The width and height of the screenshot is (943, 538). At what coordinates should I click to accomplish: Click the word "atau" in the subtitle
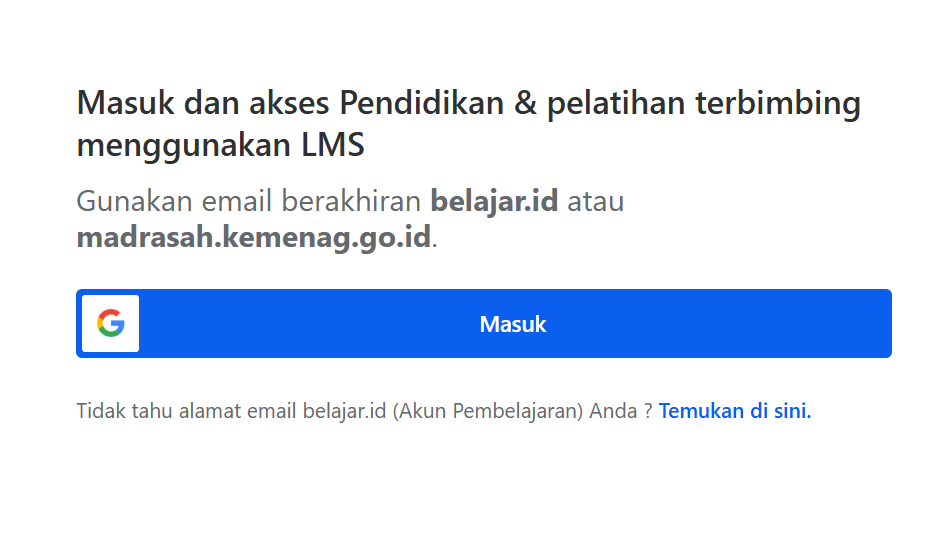(x=596, y=201)
